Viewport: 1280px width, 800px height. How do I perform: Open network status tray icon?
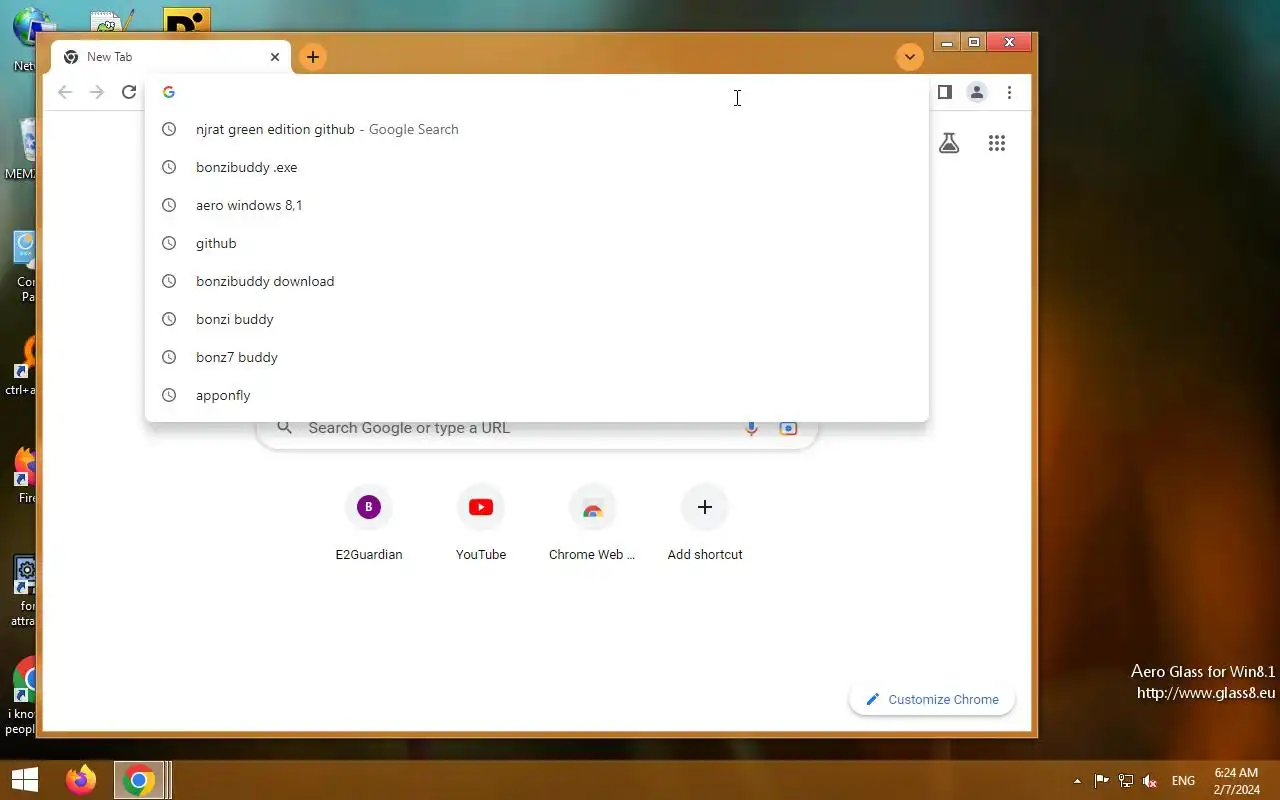tap(1126, 781)
